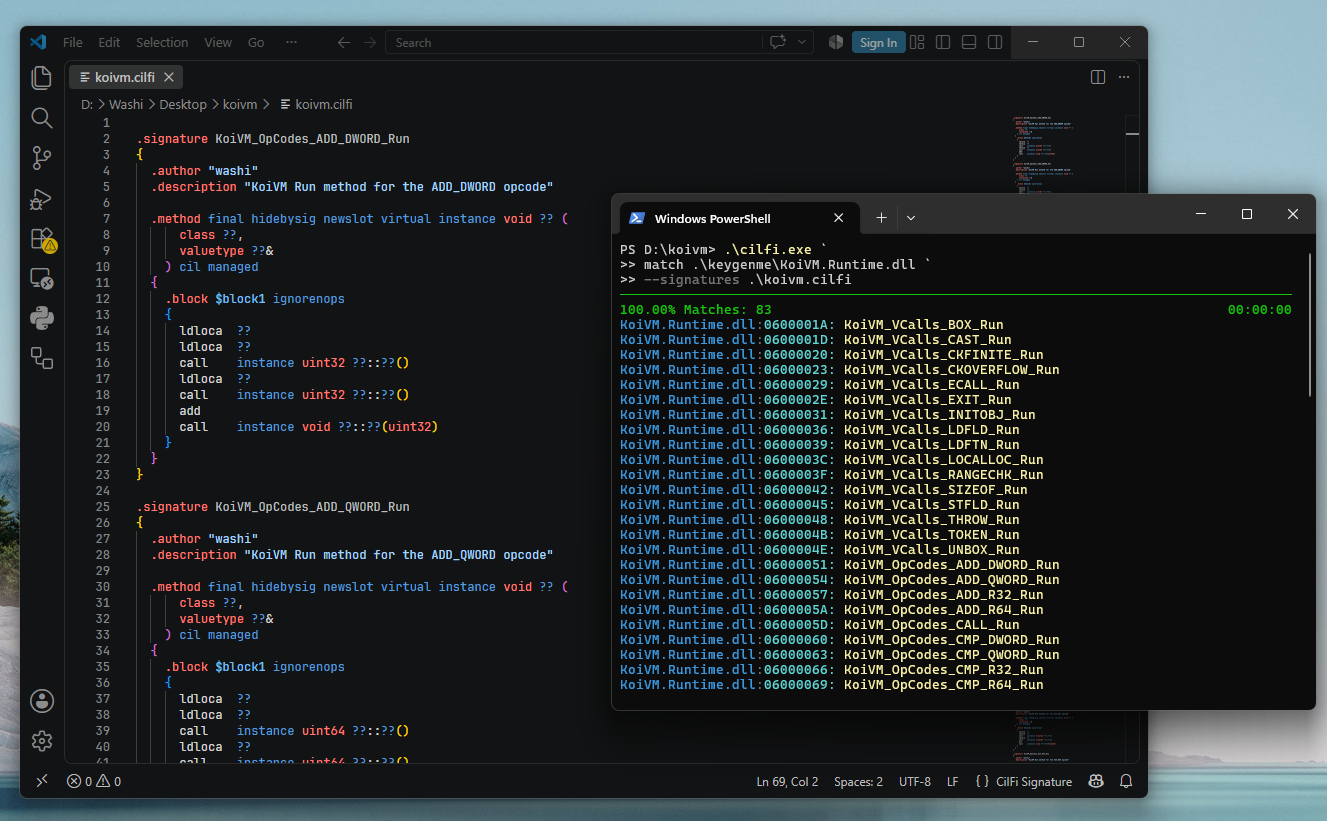The width and height of the screenshot is (1327, 821).
Task: Click '.signature KoiVM_OpCodes_ADD_QWORD_Run' code line
Action: pos(273,507)
